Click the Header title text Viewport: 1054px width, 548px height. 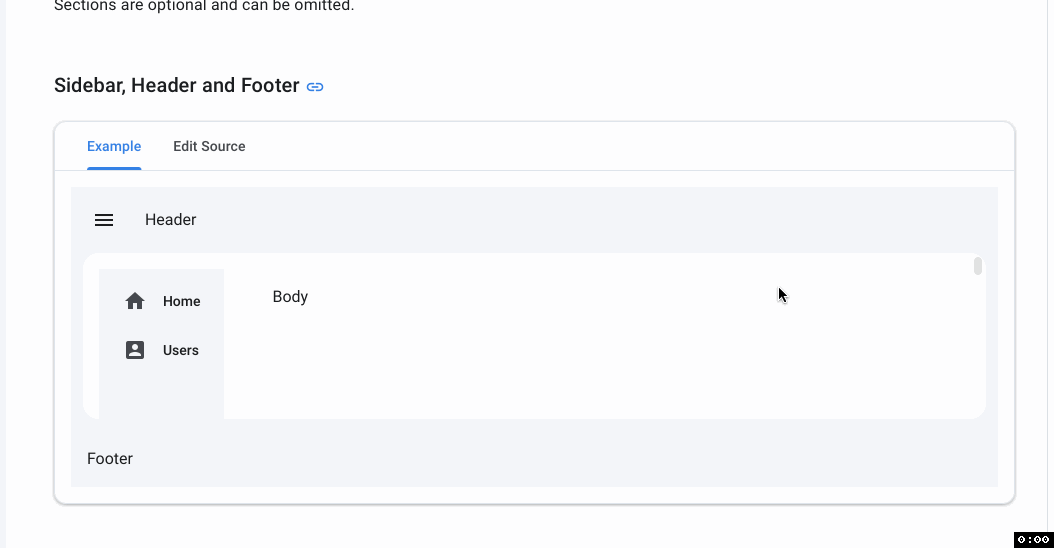click(171, 220)
